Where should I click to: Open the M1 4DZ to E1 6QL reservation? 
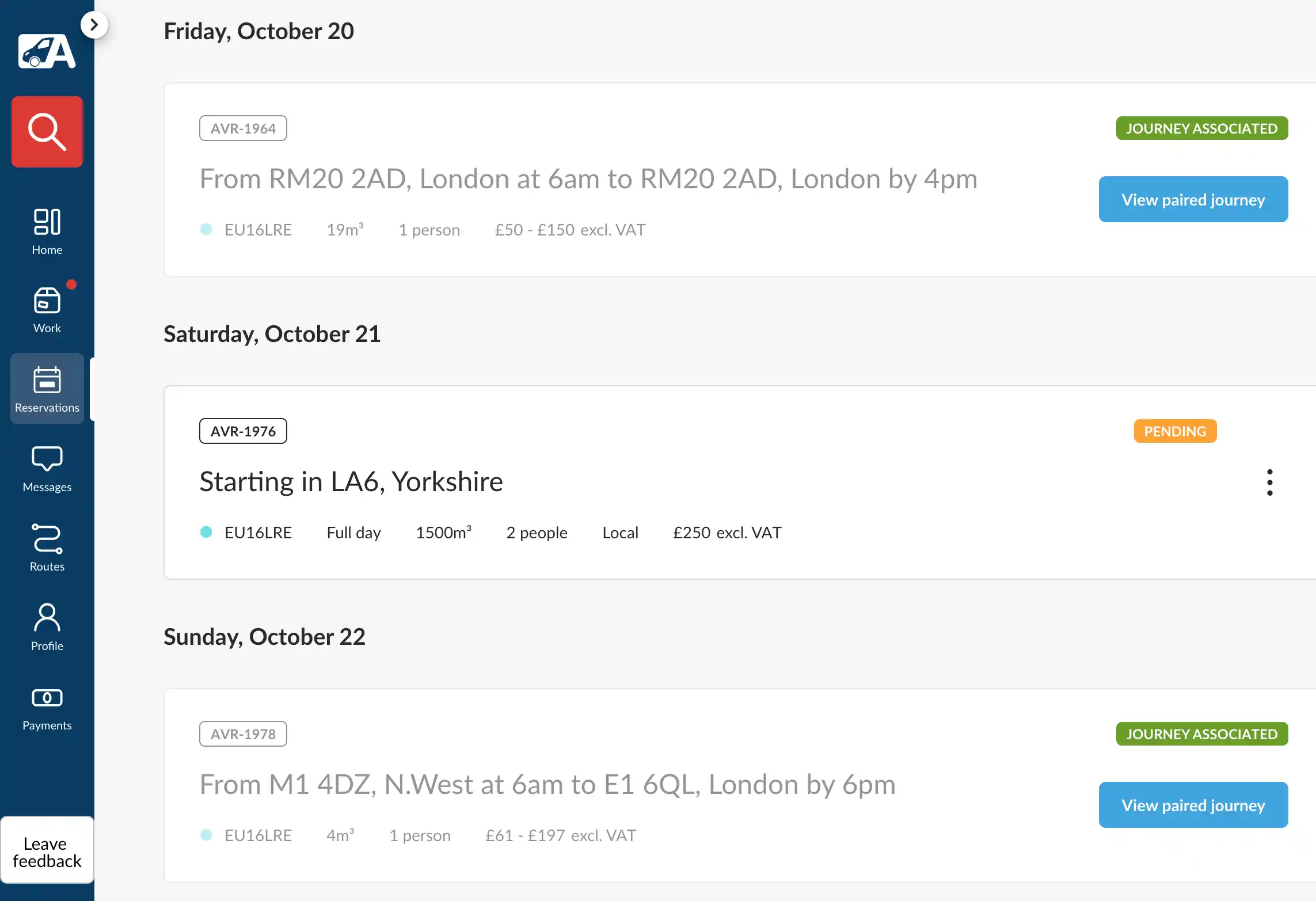547,784
